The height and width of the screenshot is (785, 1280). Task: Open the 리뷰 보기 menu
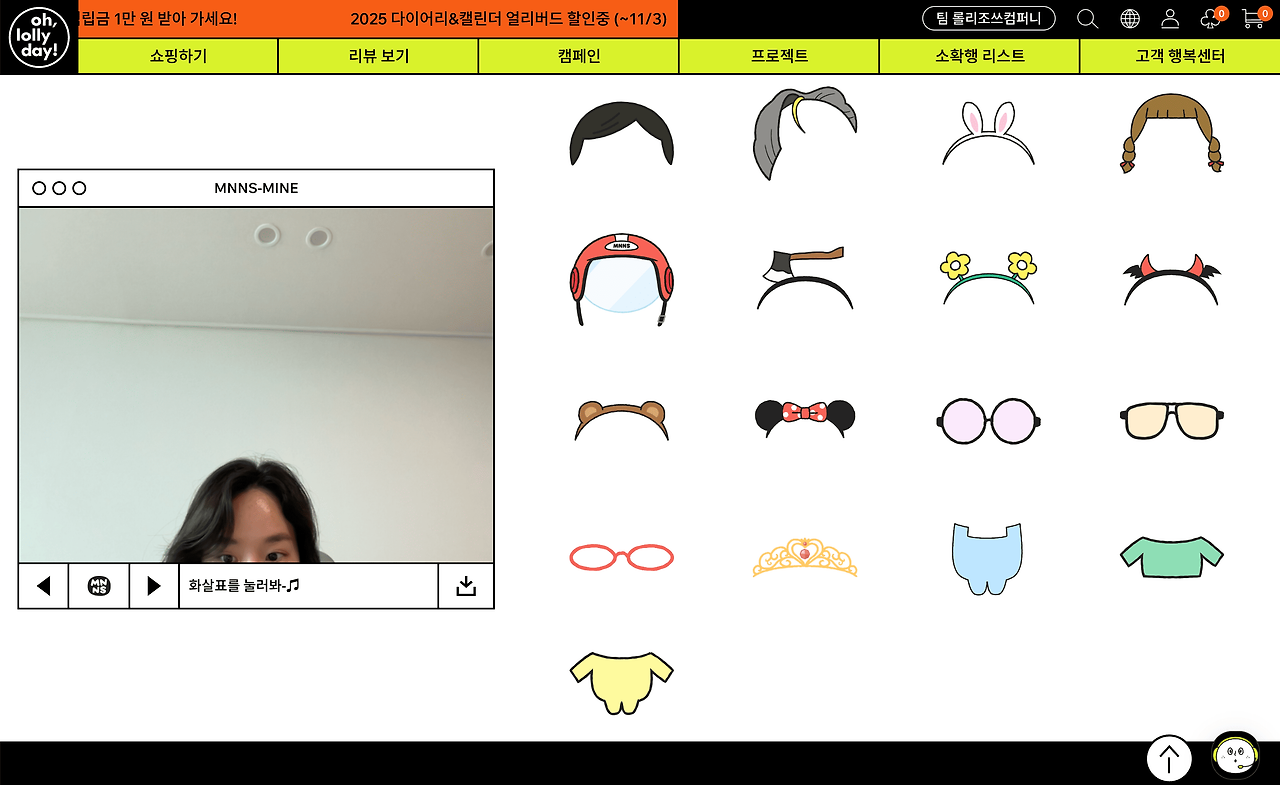pyautogui.click(x=379, y=56)
